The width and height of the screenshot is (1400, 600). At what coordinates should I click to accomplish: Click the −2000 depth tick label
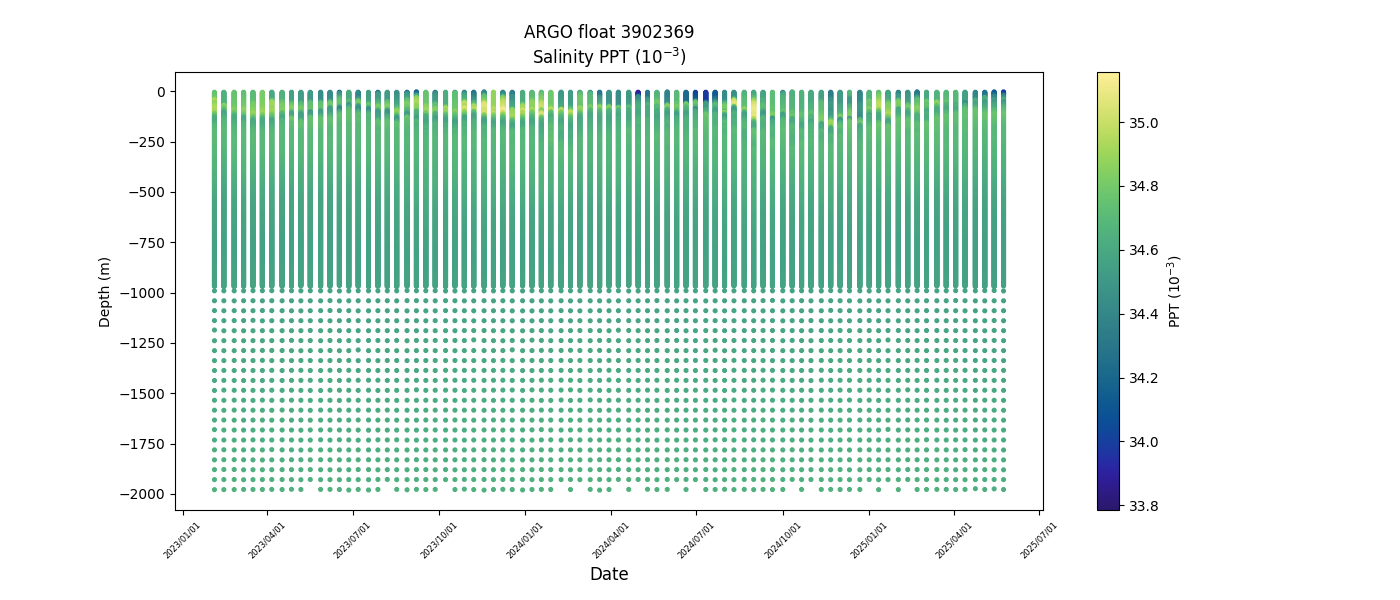(x=143, y=494)
